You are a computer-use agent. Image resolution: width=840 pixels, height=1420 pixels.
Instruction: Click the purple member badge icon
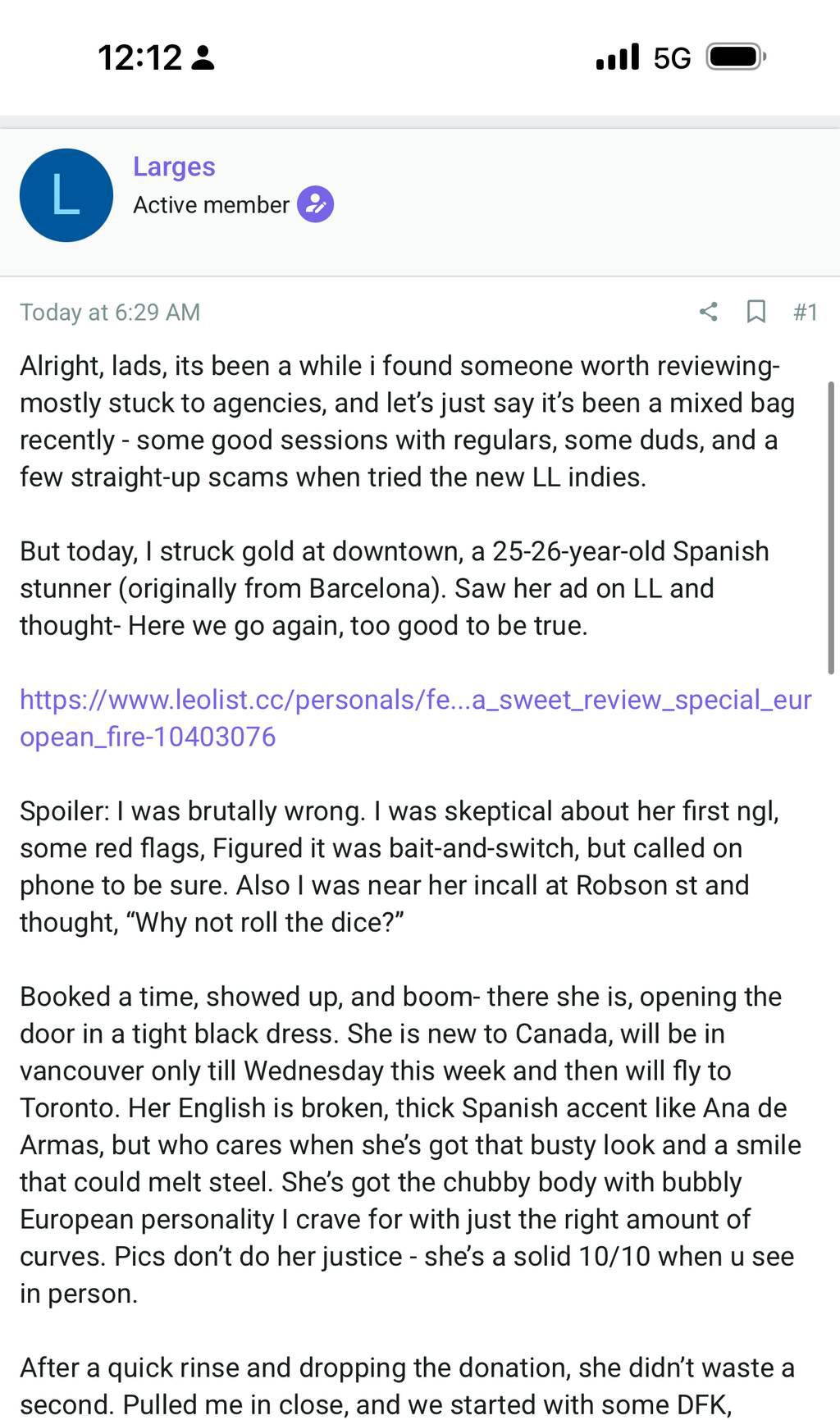315,204
